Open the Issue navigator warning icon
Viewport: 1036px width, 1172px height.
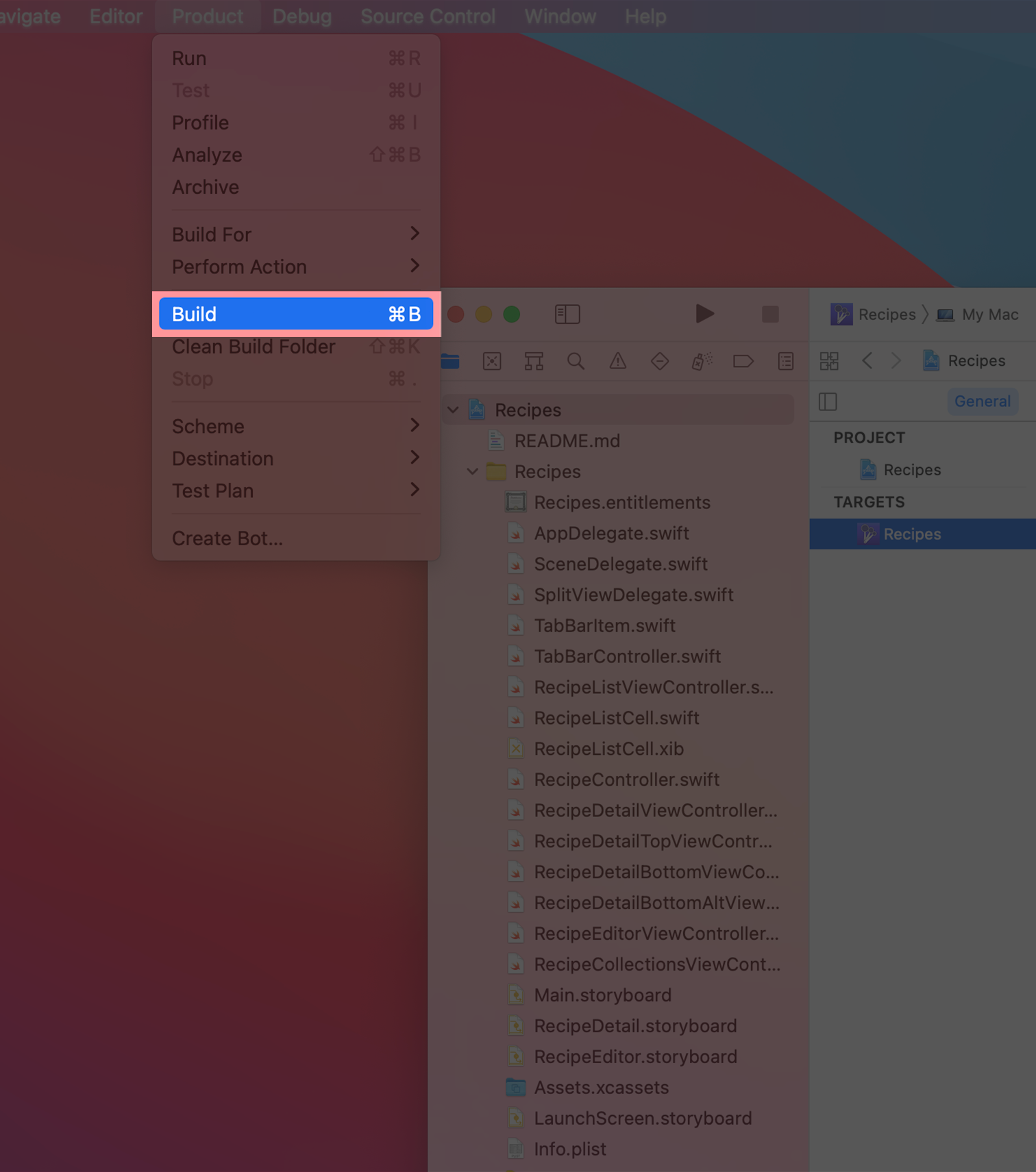click(617, 361)
